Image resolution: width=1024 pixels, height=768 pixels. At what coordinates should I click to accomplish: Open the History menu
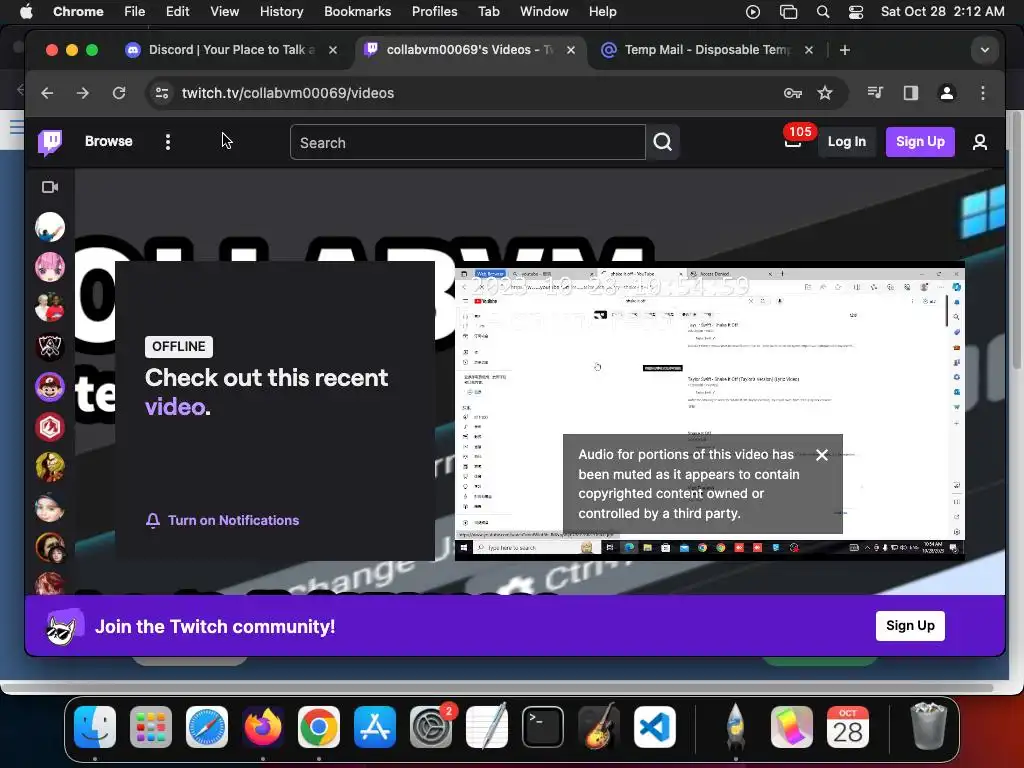pyautogui.click(x=281, y=12)
